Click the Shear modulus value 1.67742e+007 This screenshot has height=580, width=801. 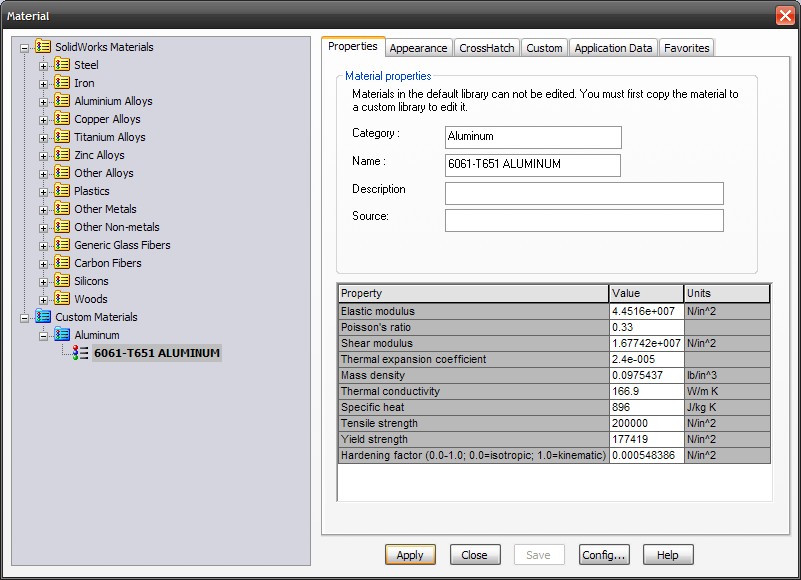click(646, 343)
